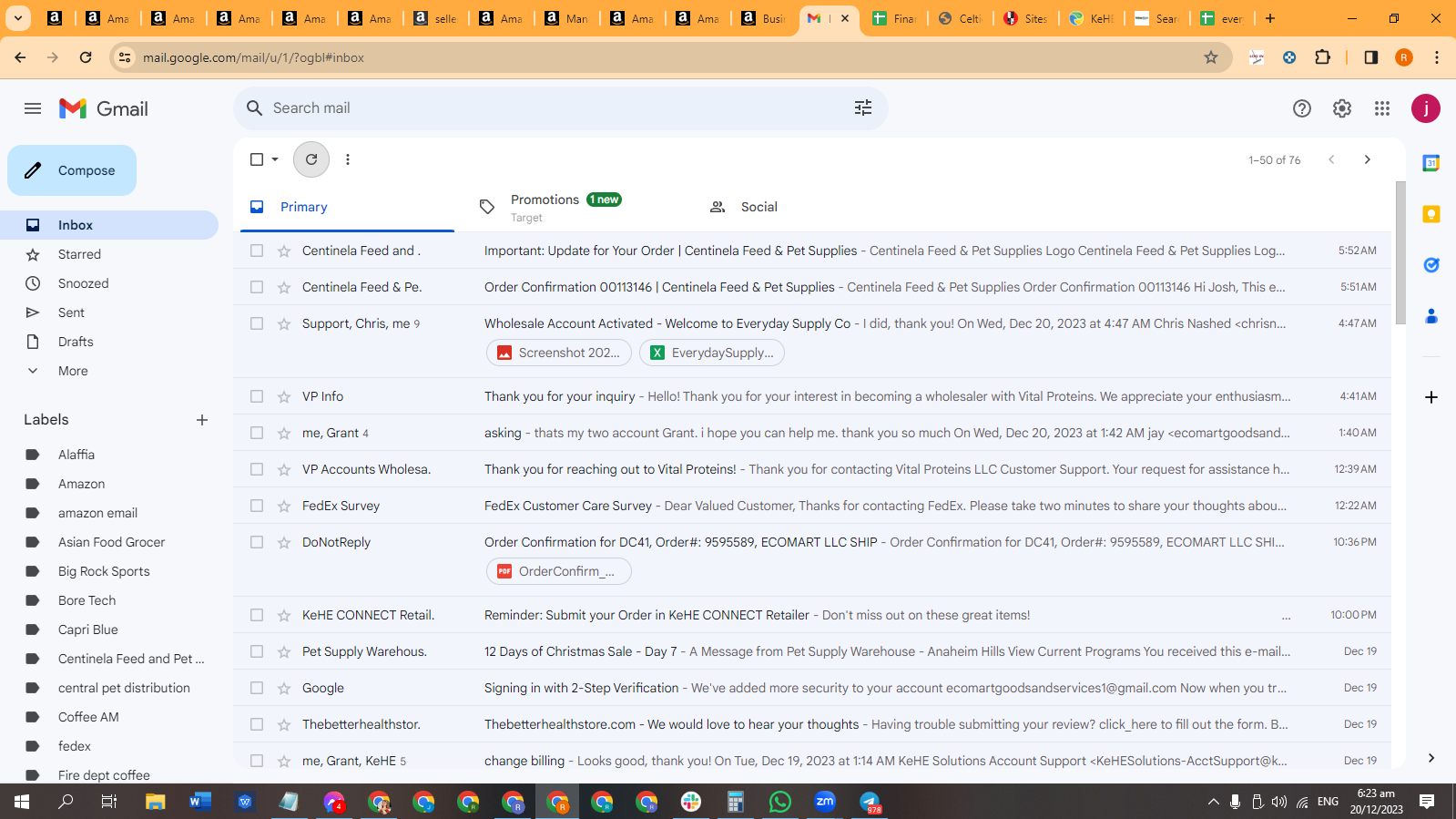Open the Drafts folder
Screen dimensions: 1456x819
(x=109, y=342)
